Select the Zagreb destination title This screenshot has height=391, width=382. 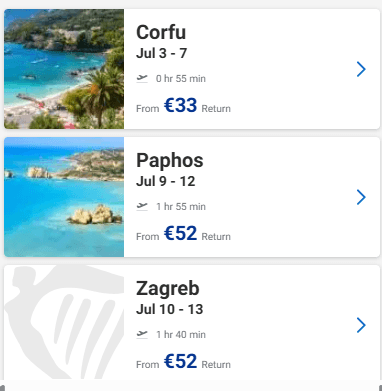pyautogui.click(x=168, y=288)
